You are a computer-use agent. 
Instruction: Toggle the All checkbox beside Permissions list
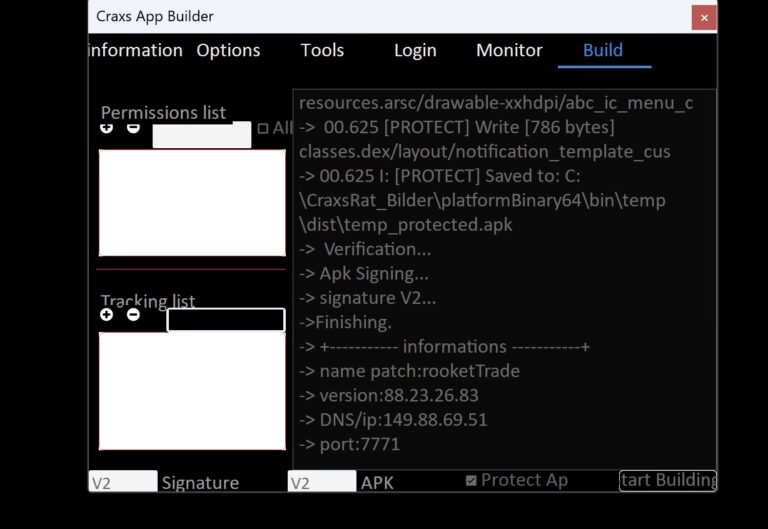pos(263,129)
